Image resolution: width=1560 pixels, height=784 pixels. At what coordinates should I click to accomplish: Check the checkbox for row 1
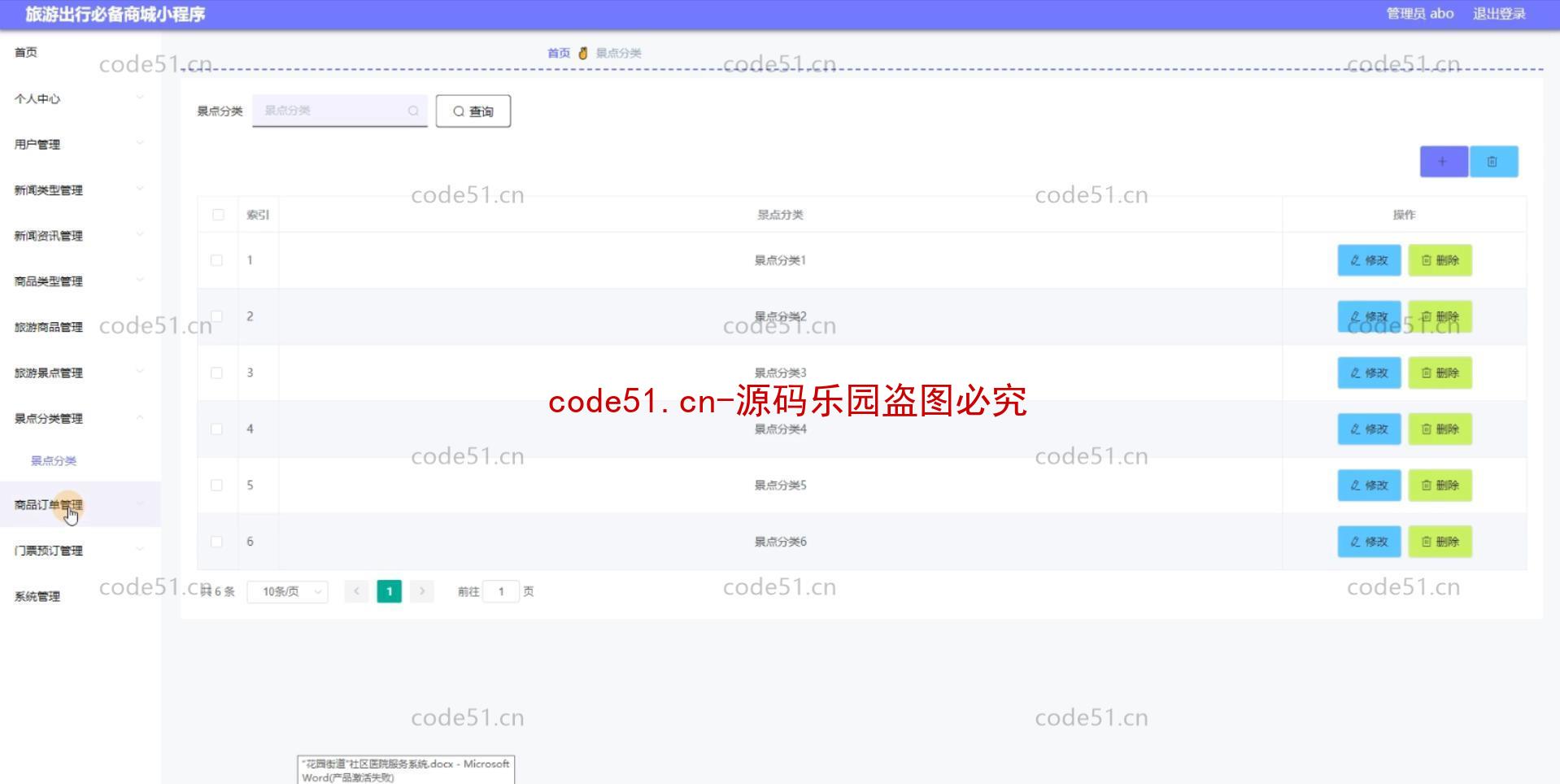pyautogui.click(x=216, y=260)
